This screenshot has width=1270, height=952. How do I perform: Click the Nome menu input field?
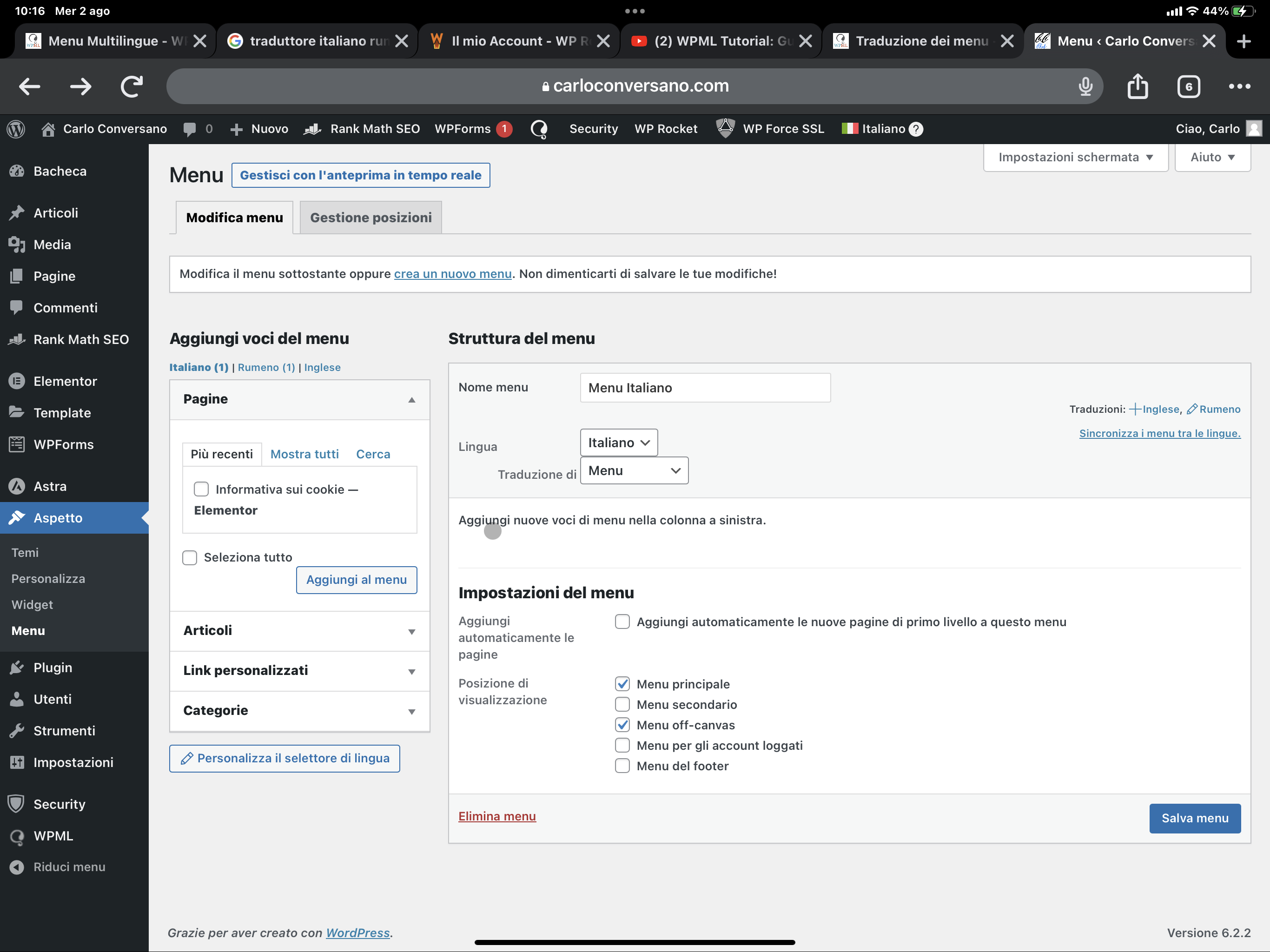705,388
